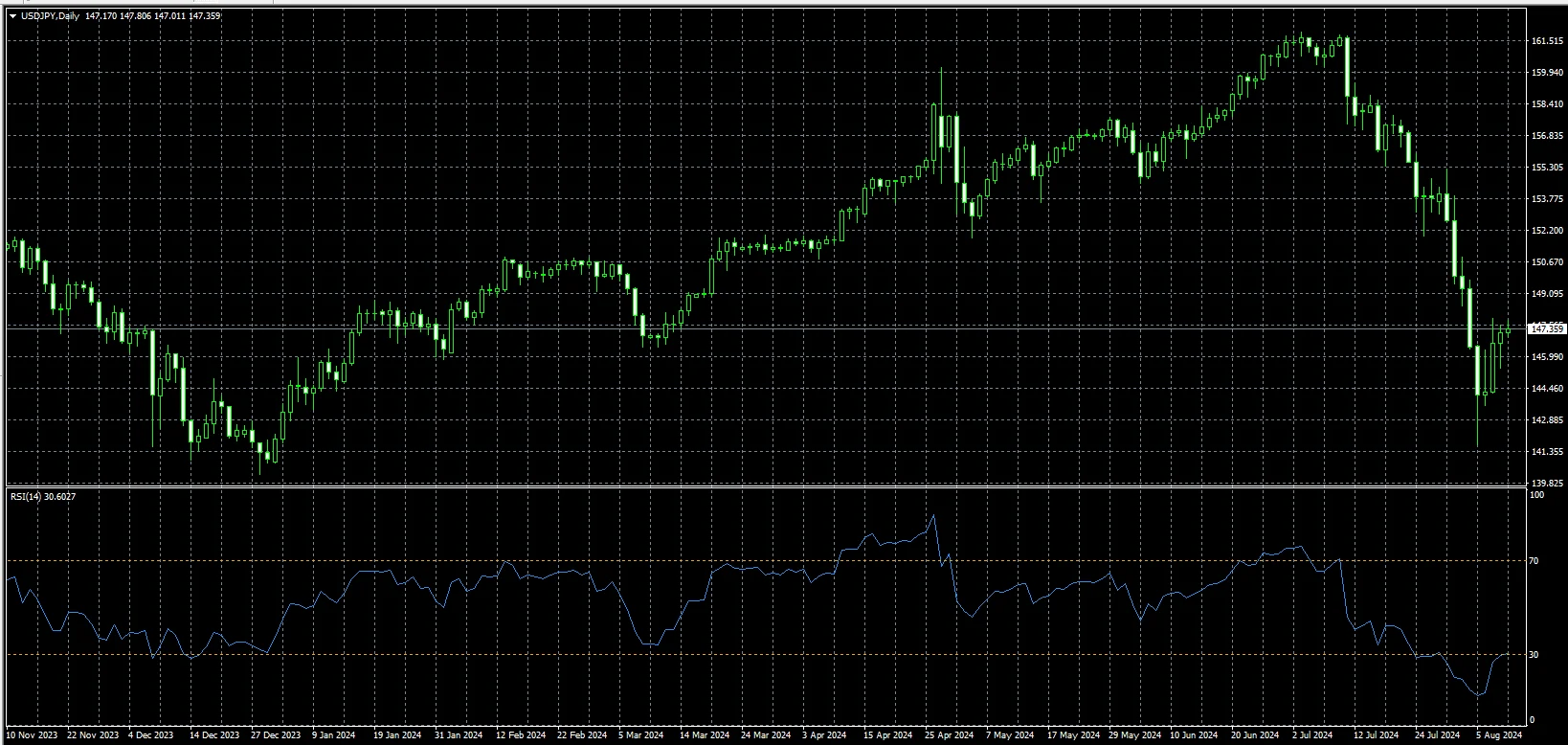Click the chart menu triangle beside USDJPY,Daily
This screenshot has height=745, width=1568.
(12, 15)
